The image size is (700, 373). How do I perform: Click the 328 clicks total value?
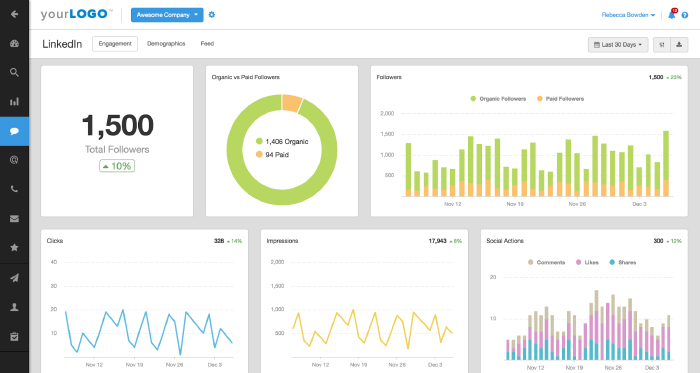point(219,241)
